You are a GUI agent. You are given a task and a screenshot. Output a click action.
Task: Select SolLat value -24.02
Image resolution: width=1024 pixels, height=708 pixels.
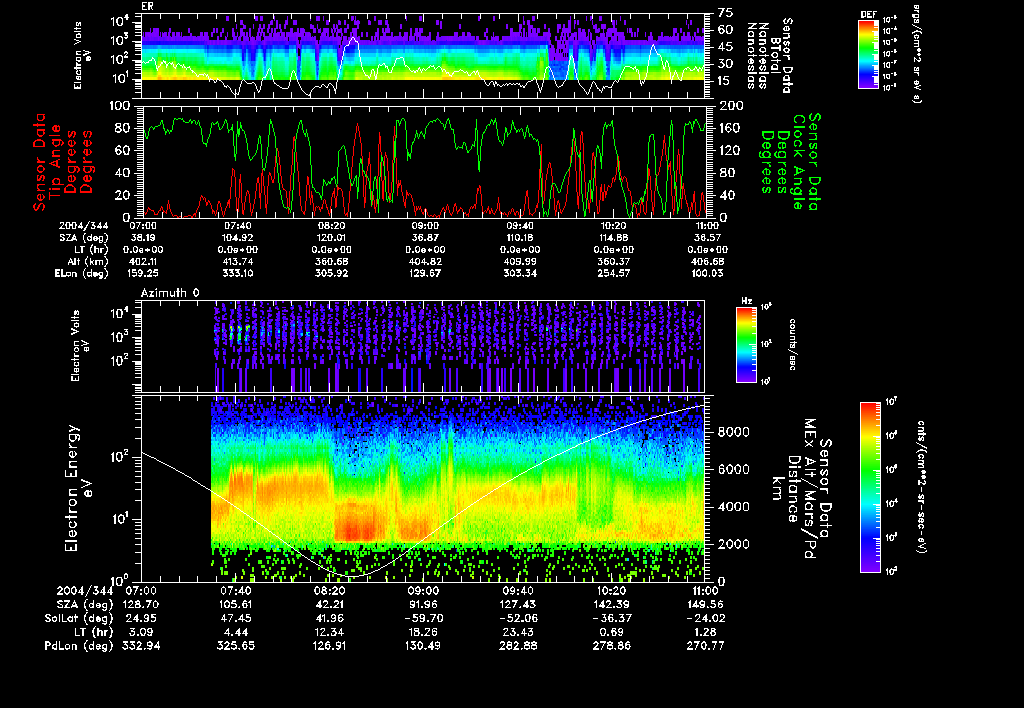(x=705, y=619)
